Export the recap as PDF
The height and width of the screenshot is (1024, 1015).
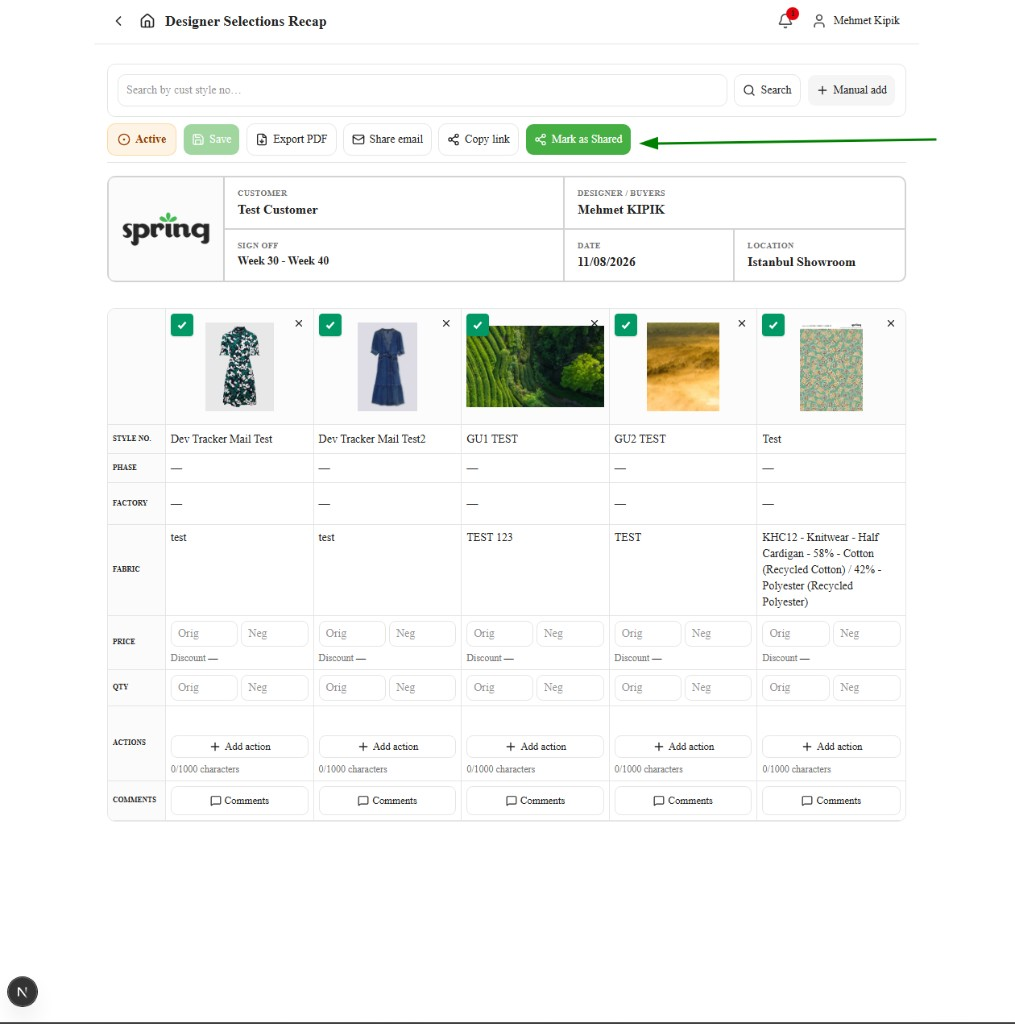(291, 139)
